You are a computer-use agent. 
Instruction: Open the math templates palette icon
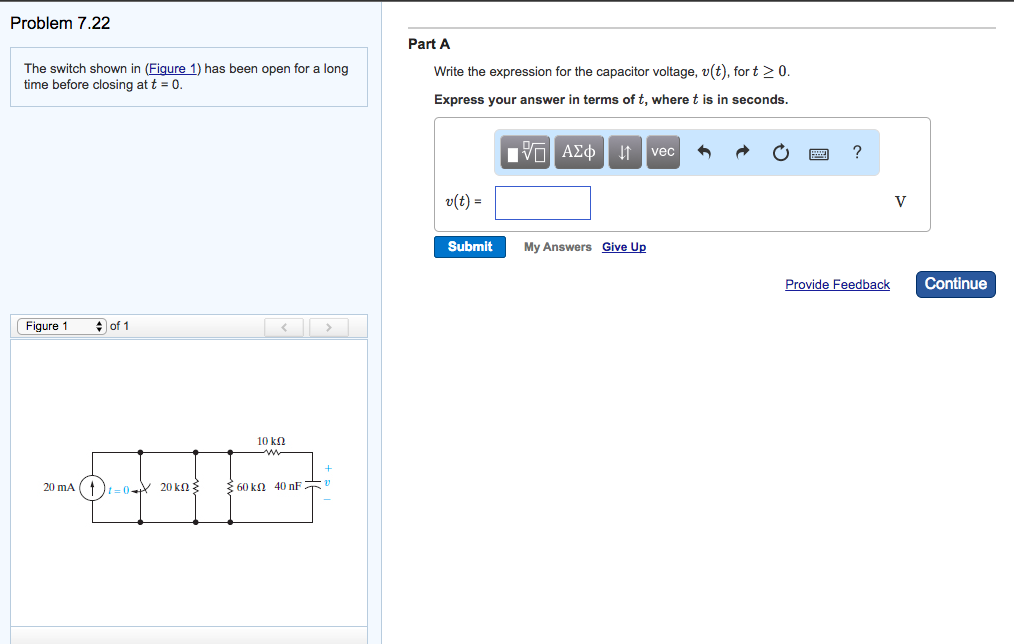pos(524,152)
